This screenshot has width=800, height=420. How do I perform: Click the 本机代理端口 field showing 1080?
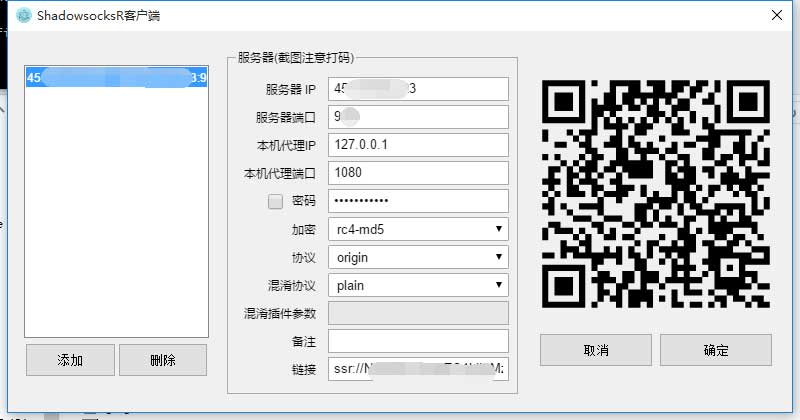418,173
